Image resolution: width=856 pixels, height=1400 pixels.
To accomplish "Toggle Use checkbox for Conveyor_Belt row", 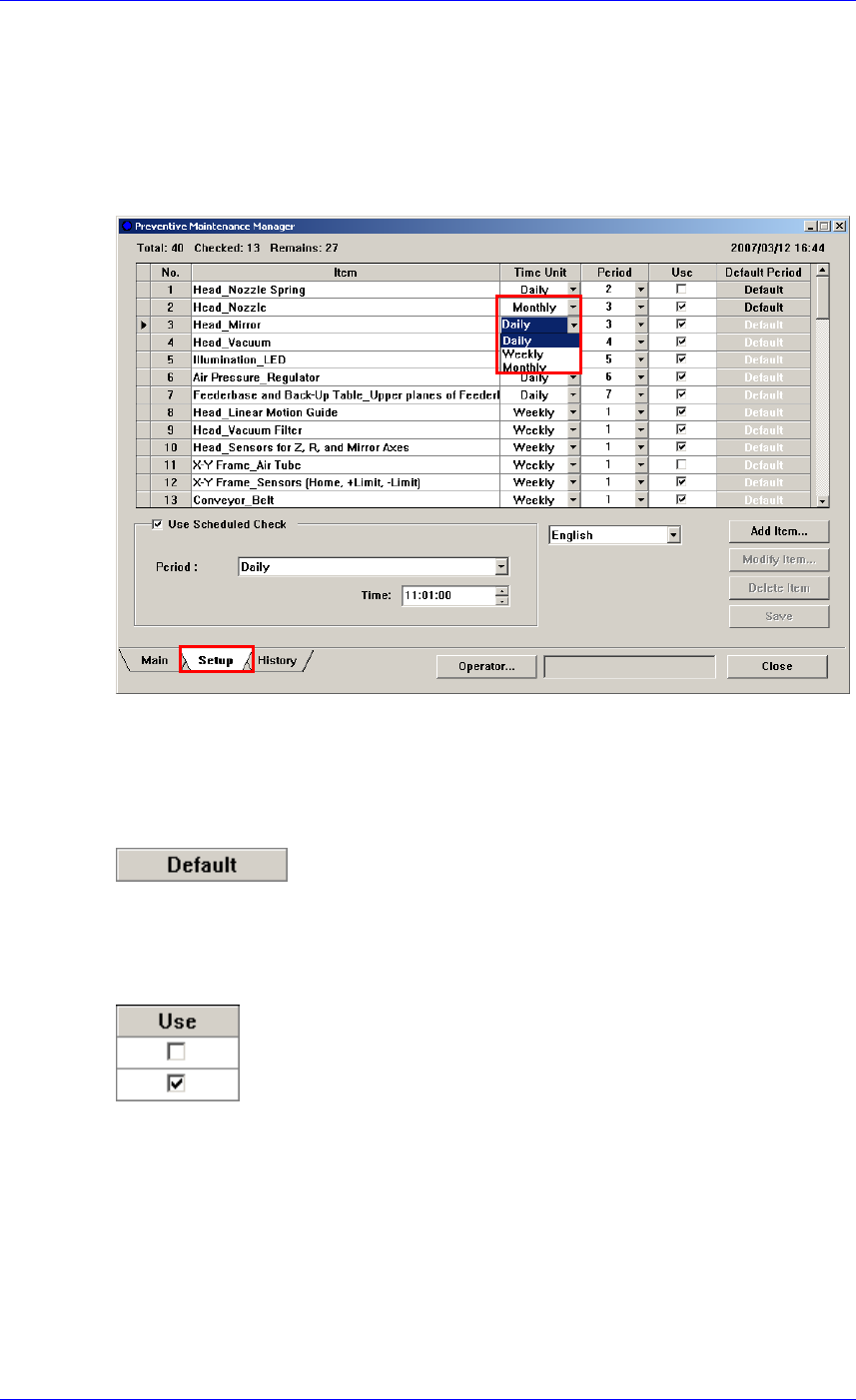I will coord(682,499).
